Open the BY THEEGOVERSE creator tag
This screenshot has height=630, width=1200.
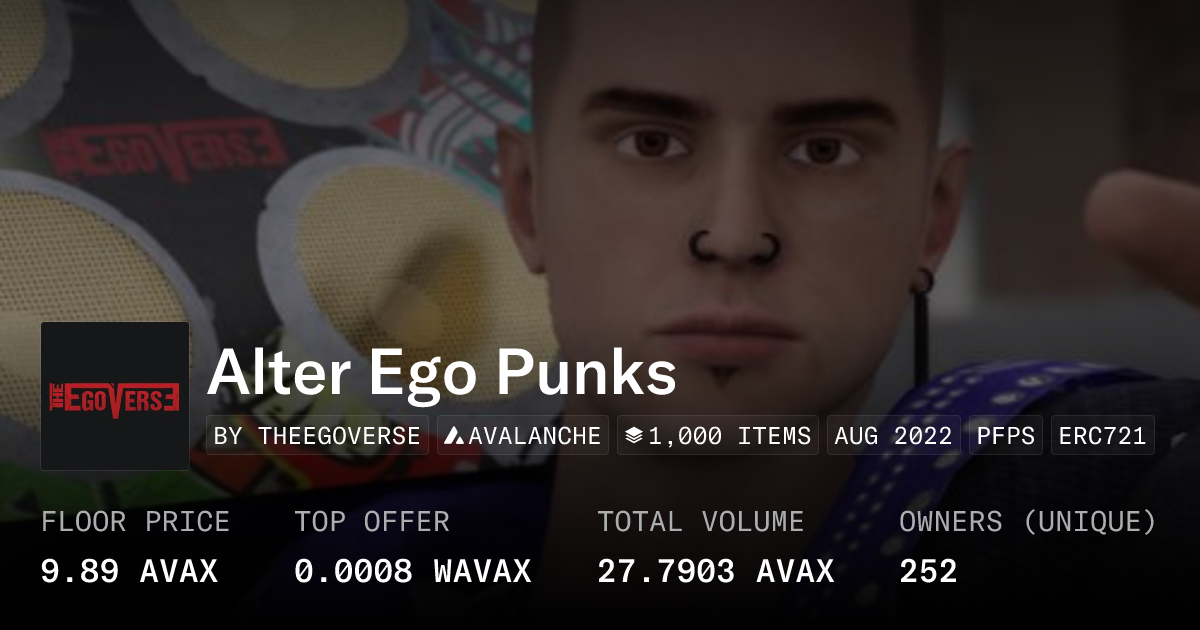pos(317,436)
